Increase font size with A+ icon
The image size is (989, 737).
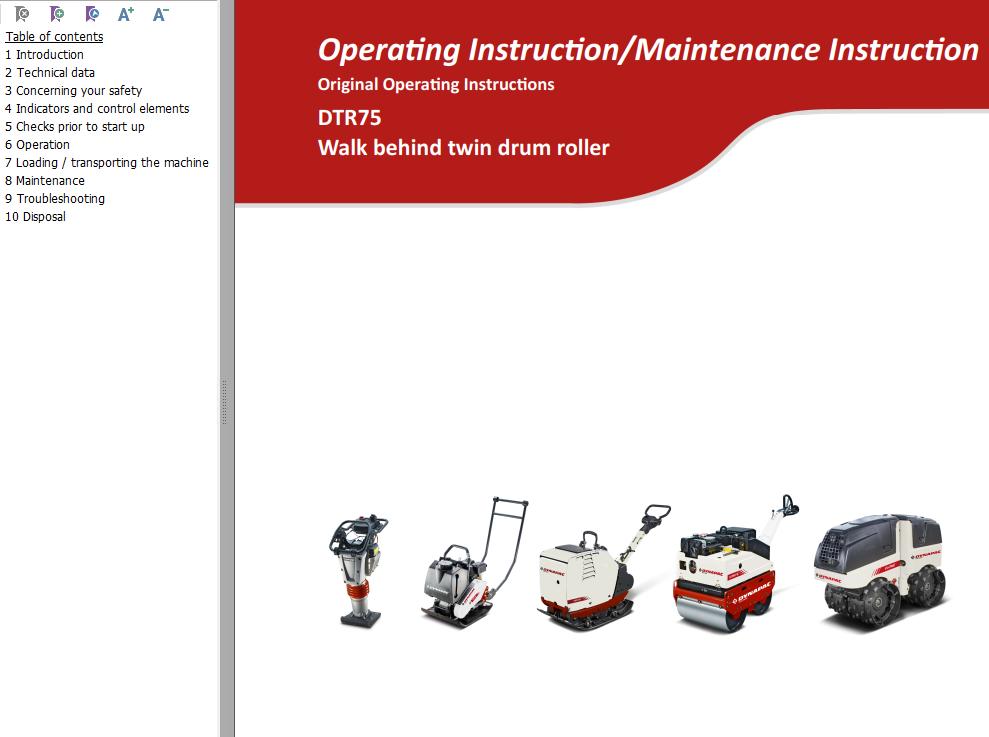pos(126,14)
